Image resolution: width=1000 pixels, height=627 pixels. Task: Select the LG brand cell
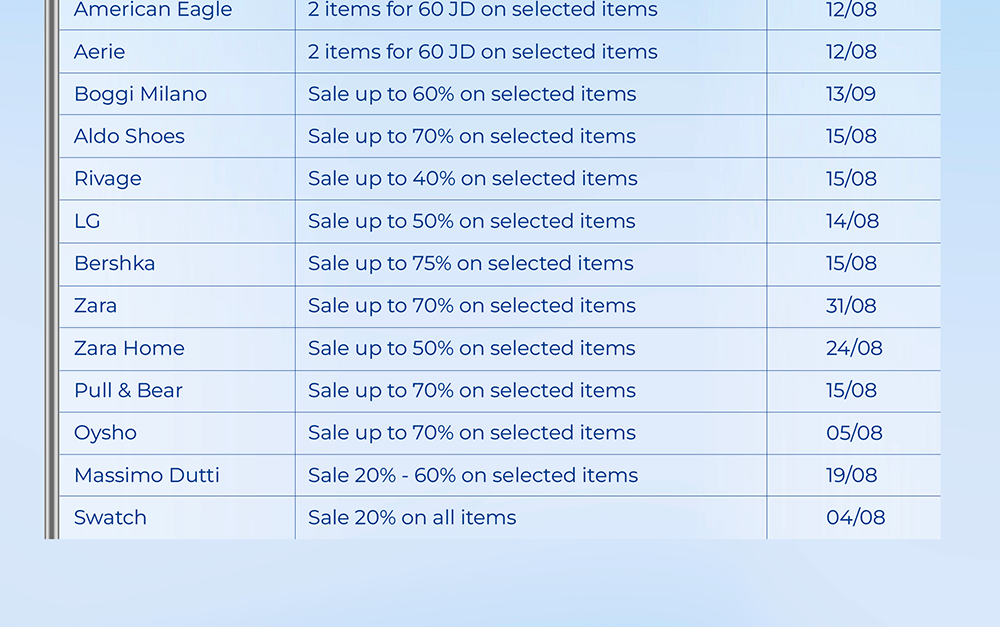click(87, 221)
